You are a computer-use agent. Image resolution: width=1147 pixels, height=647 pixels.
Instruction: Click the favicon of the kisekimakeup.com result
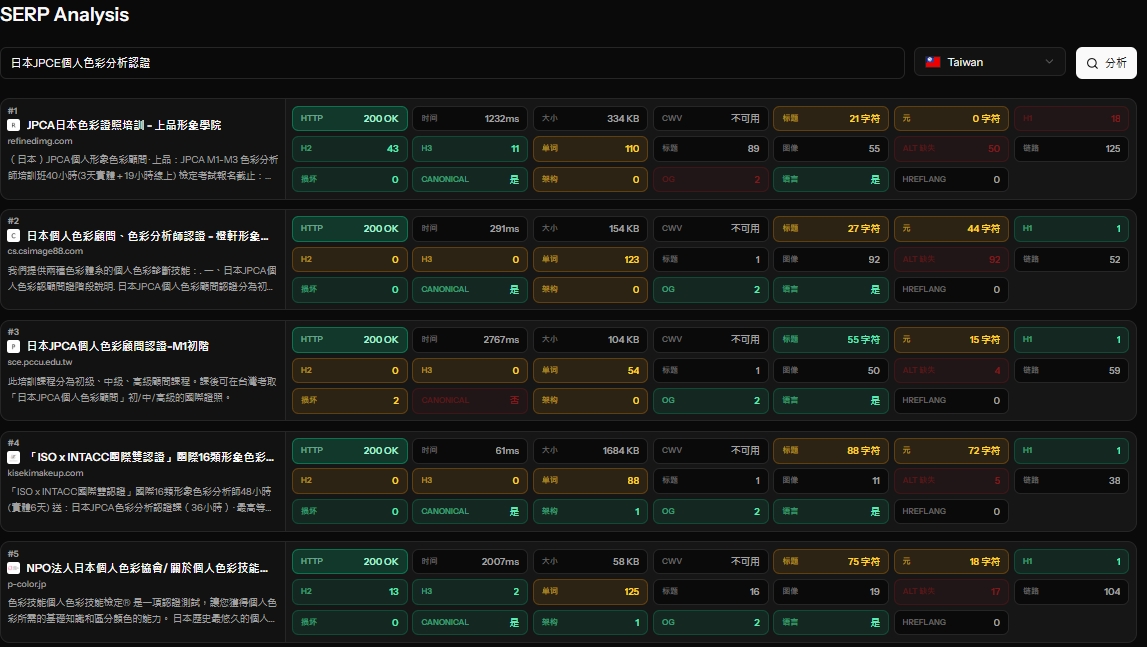pos(13,457)
